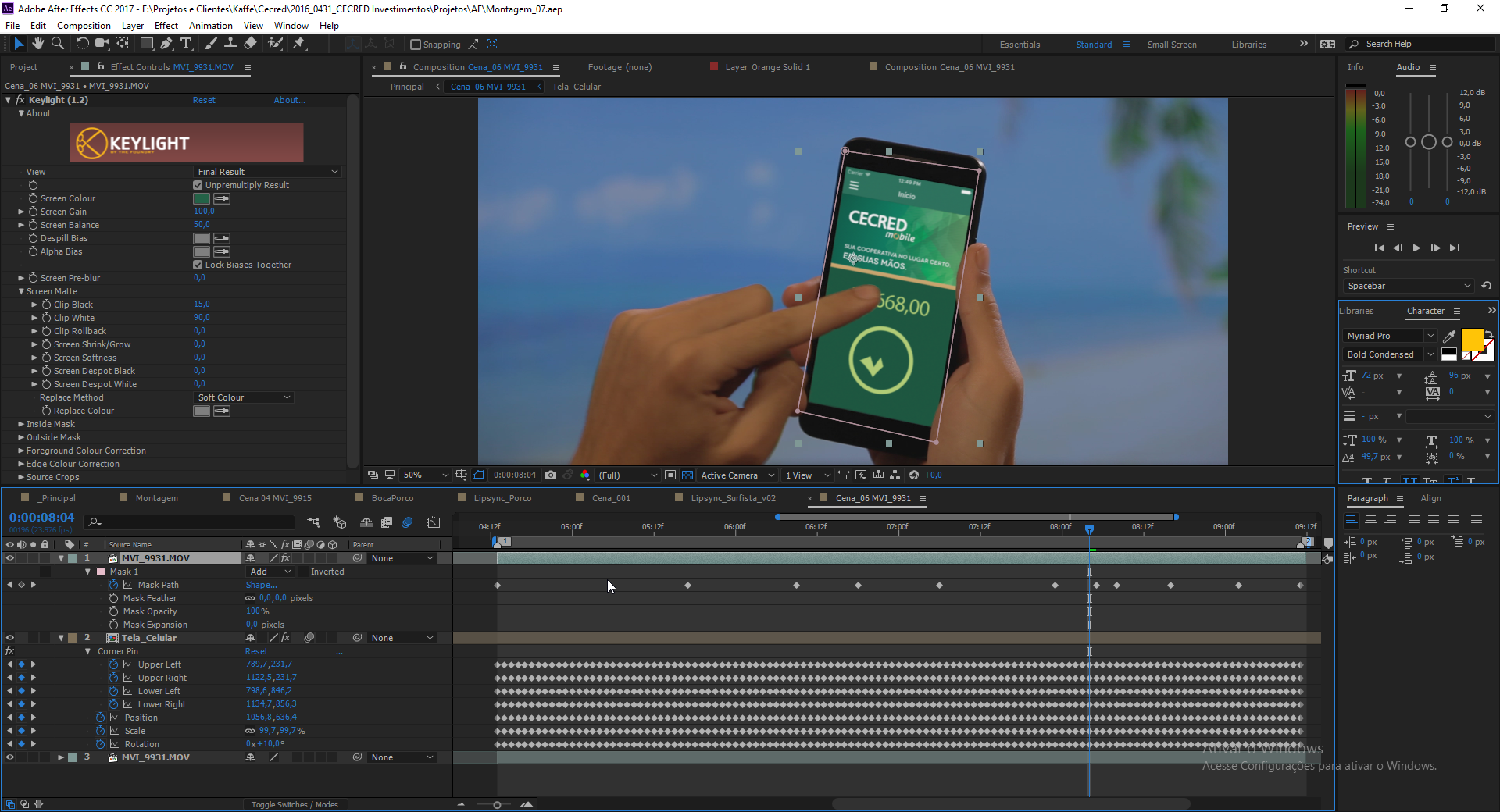Click the Character panel eyedropper

(1449, 336)
